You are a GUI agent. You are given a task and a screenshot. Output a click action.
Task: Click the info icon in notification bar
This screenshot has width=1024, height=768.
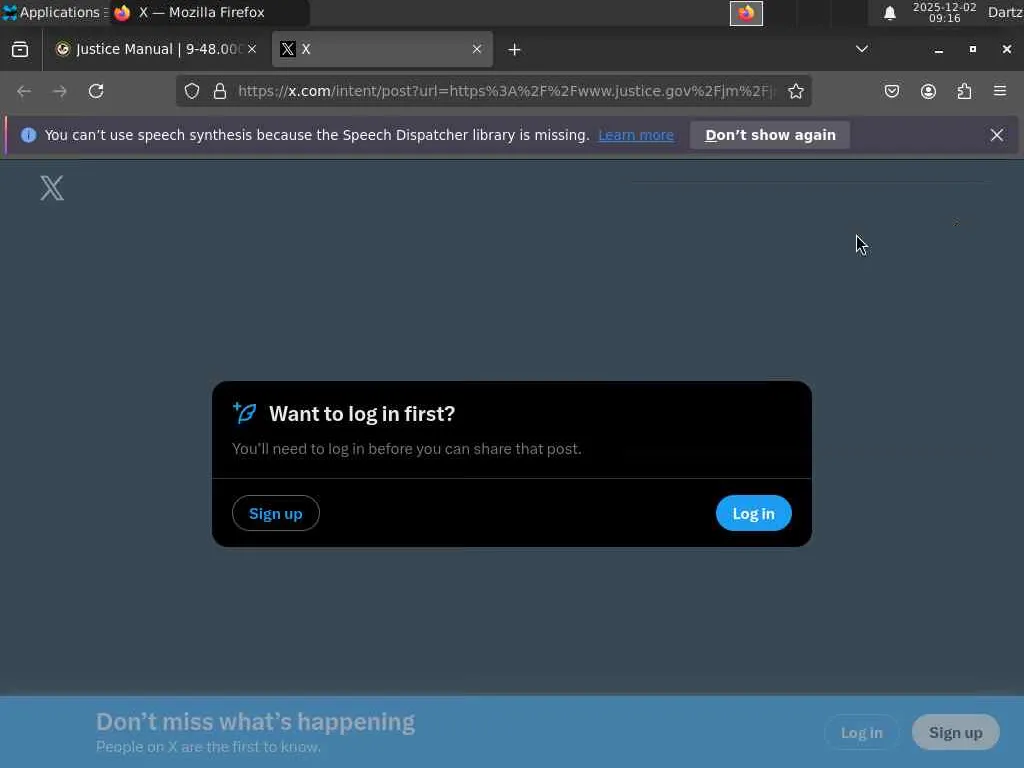tap(29, 135)
